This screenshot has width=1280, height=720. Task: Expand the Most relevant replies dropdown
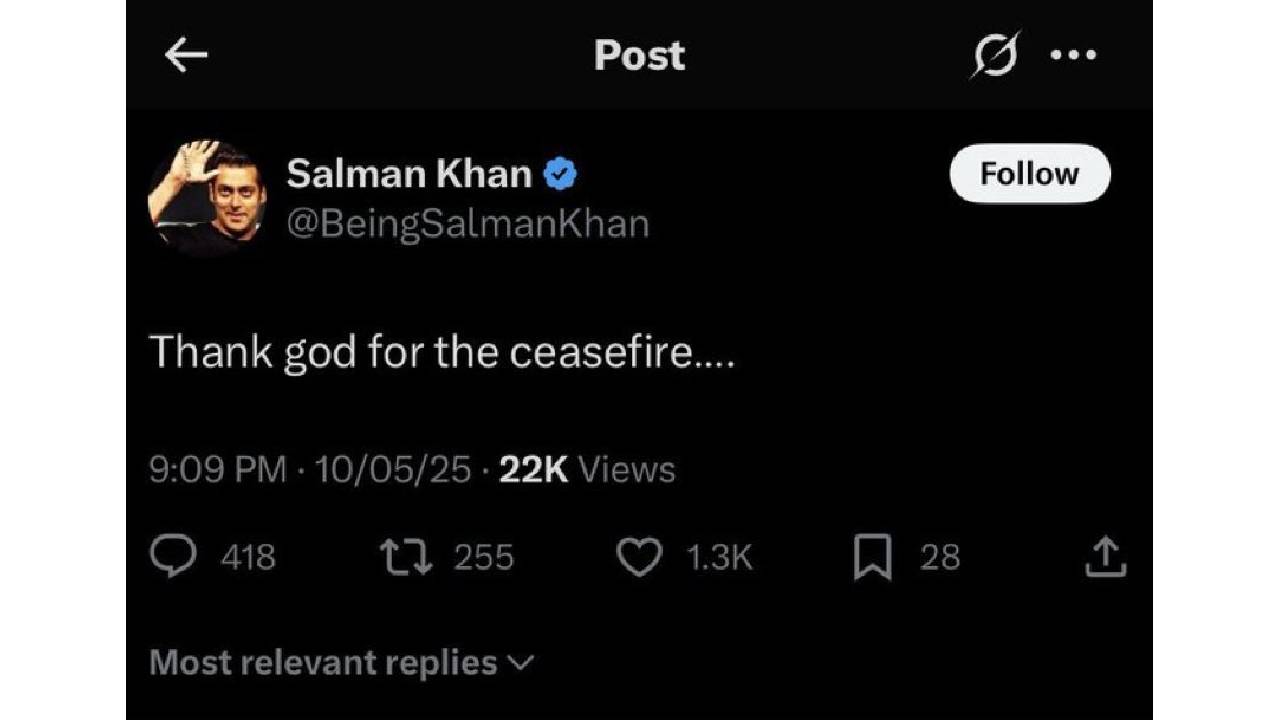click(341, 662)
